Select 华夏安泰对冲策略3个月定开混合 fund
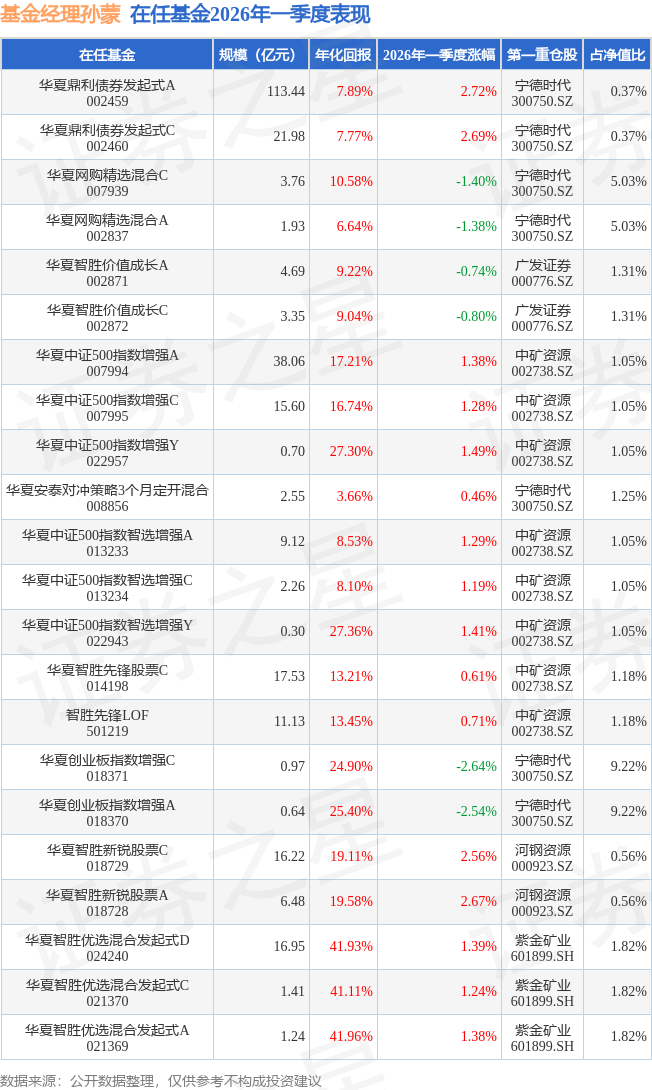652x1090 pixels. pos(107,497)
